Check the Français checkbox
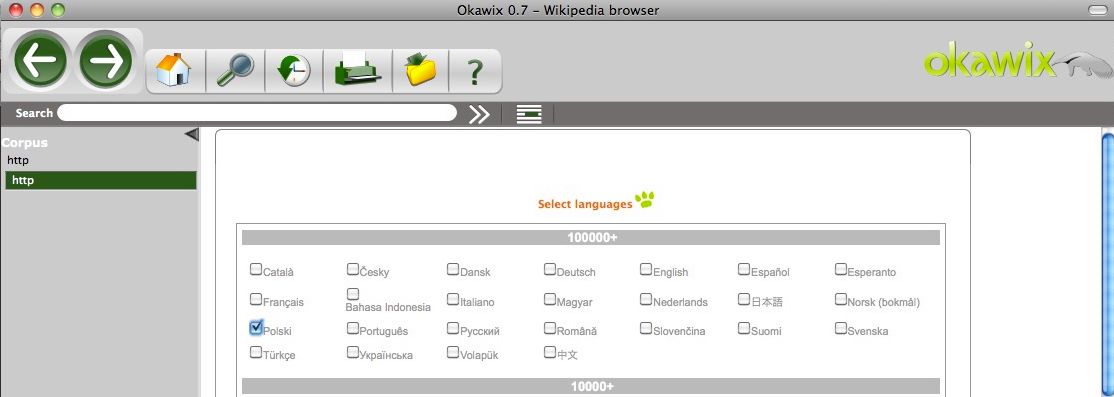The height and width of the screenshot is (397, 1114). (256, 299)
